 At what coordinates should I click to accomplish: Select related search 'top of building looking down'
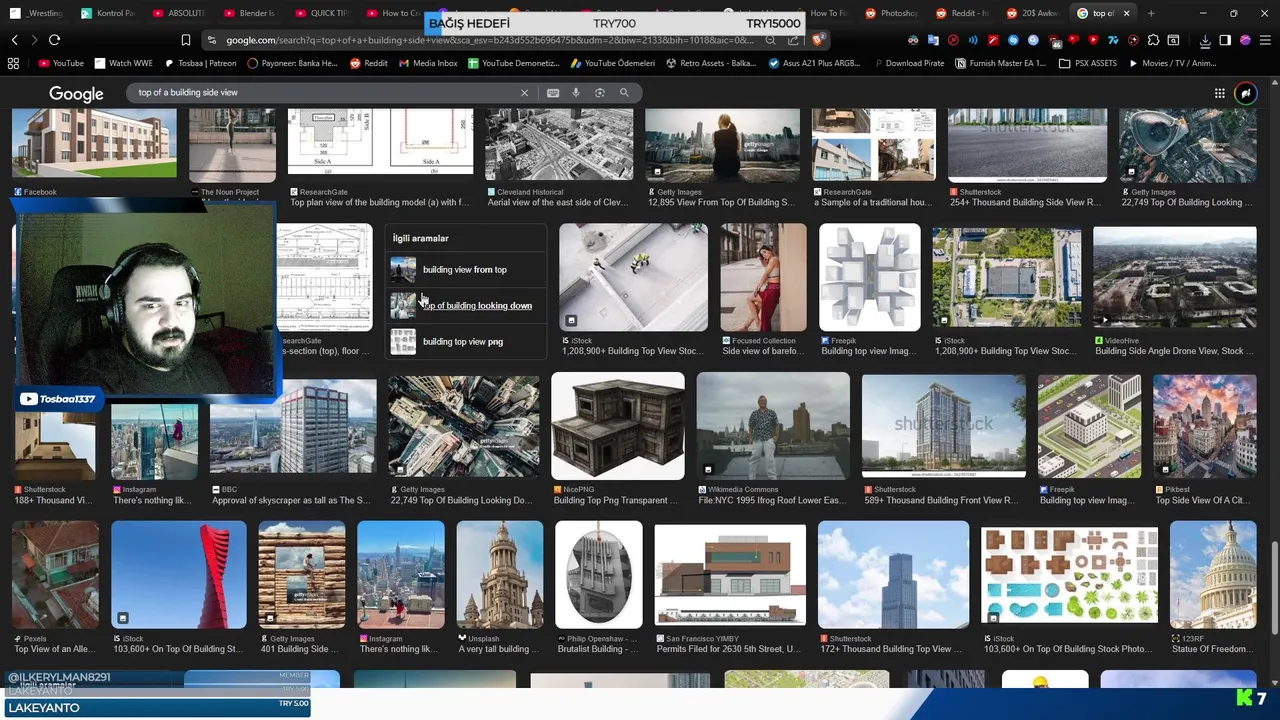point(466,305)
